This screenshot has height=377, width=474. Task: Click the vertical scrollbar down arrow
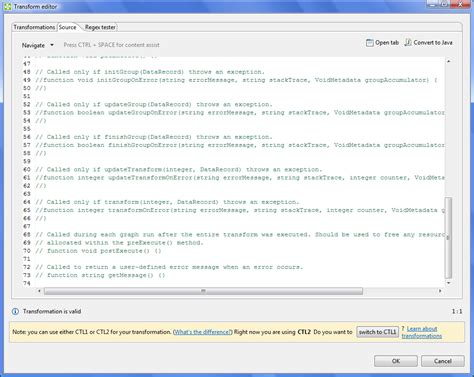click(449, 283)
